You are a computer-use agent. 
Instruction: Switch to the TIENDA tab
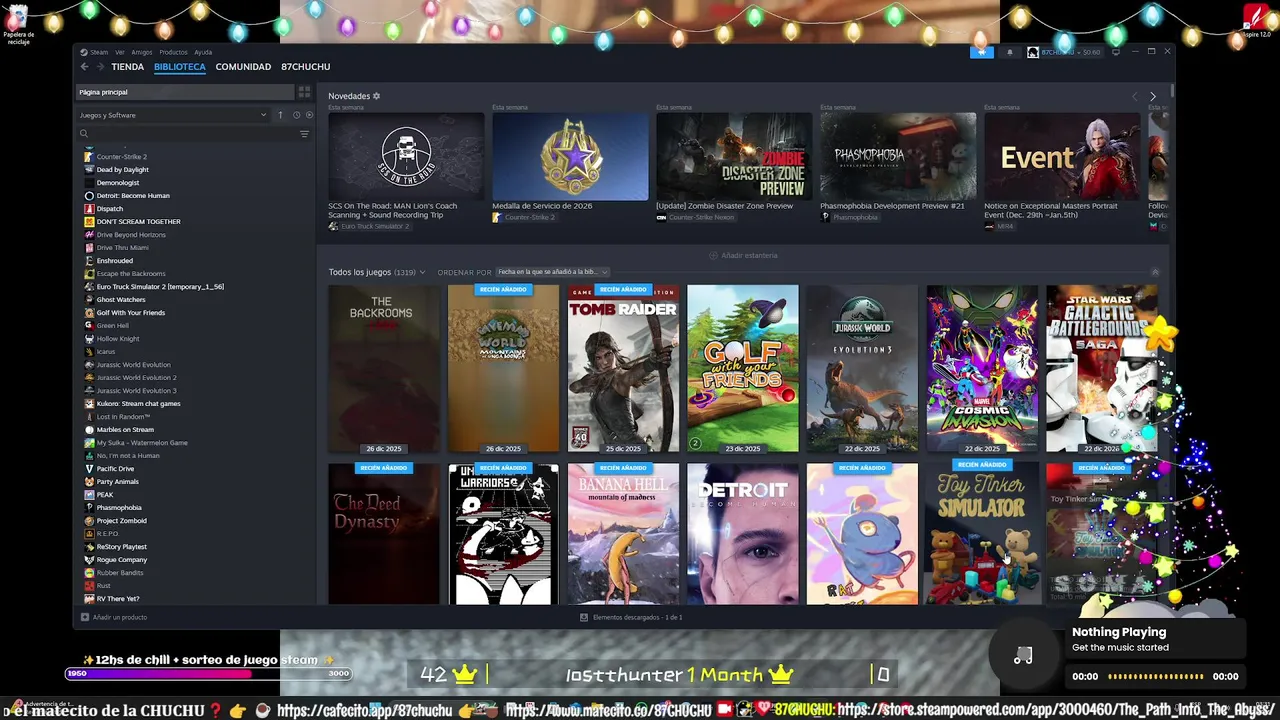click(x=127, y=67)
